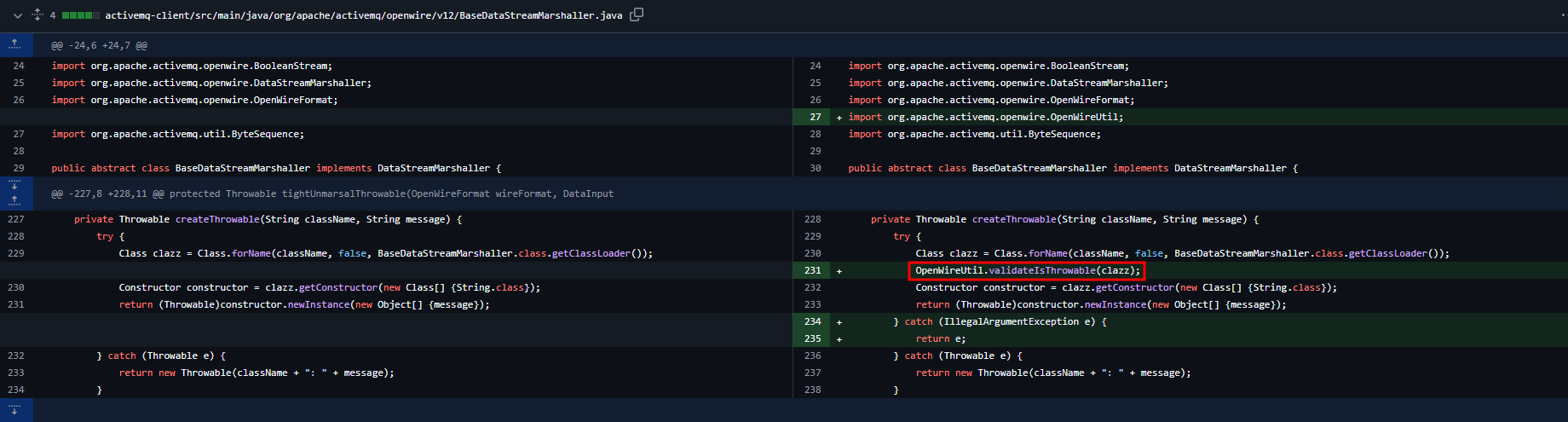The height and width of the screenshot is (422, 1568).
Task: Expand hidden lines below line 238
Action: tap(15, 410)
